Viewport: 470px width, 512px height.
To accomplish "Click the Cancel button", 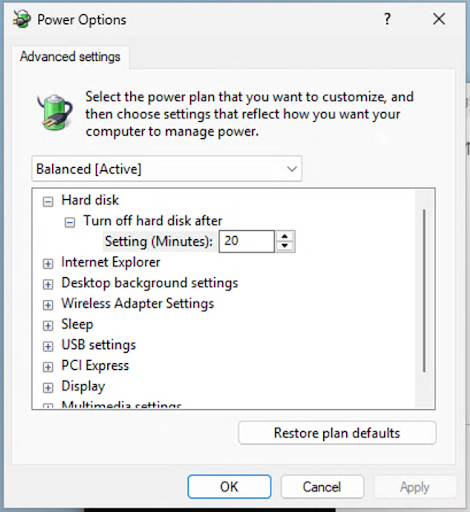I will 322,487.
